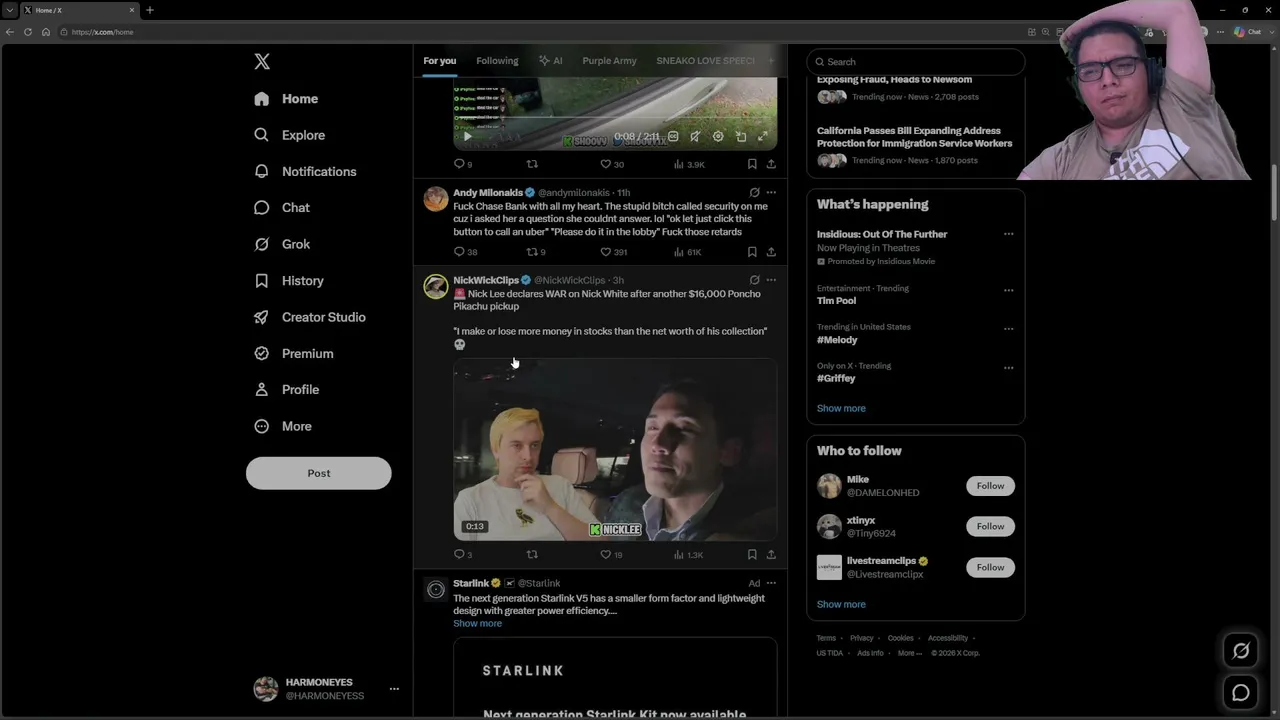Expand the More menu in the sidebar
1280x720 pixels.
point(282,426)
